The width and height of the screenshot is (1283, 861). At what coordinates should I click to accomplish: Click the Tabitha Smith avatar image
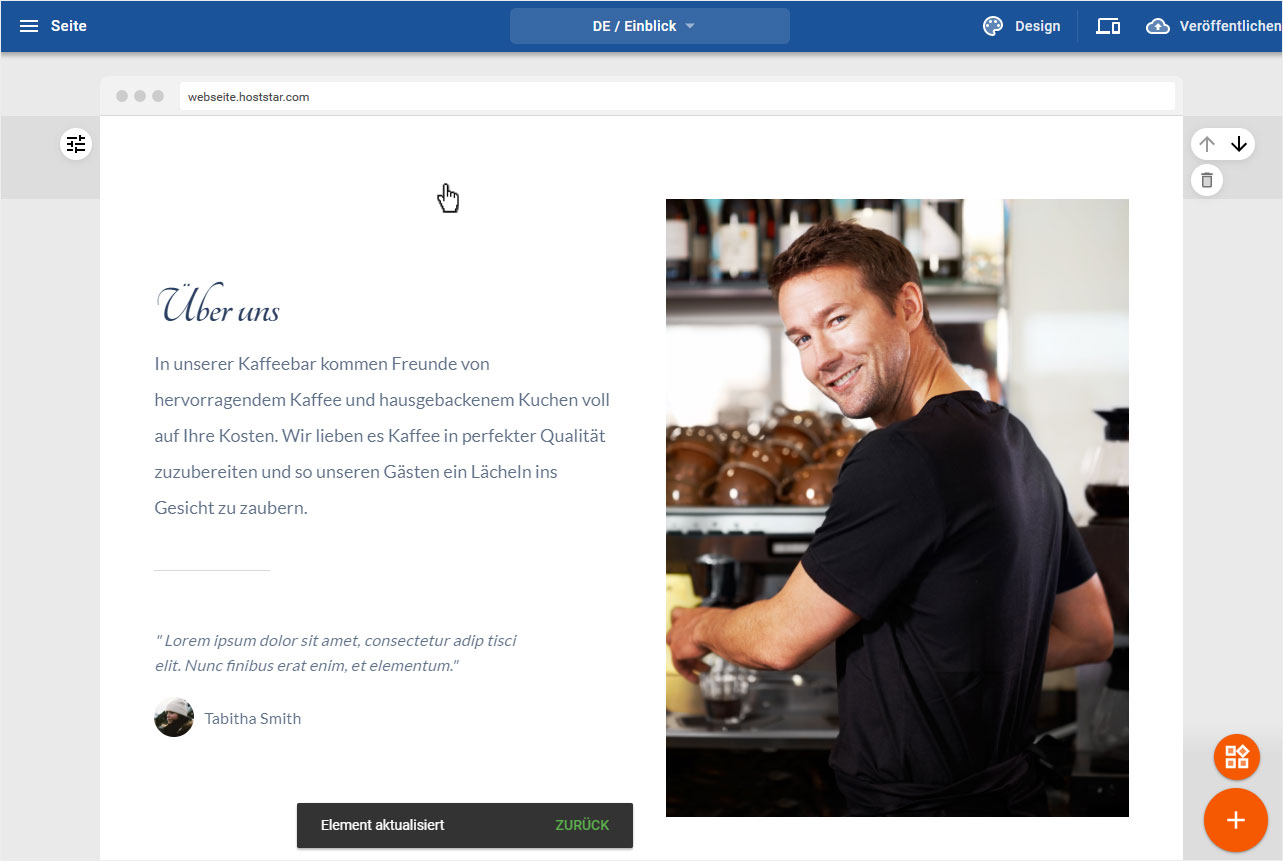pyautogui.click(x=174, y=717)
